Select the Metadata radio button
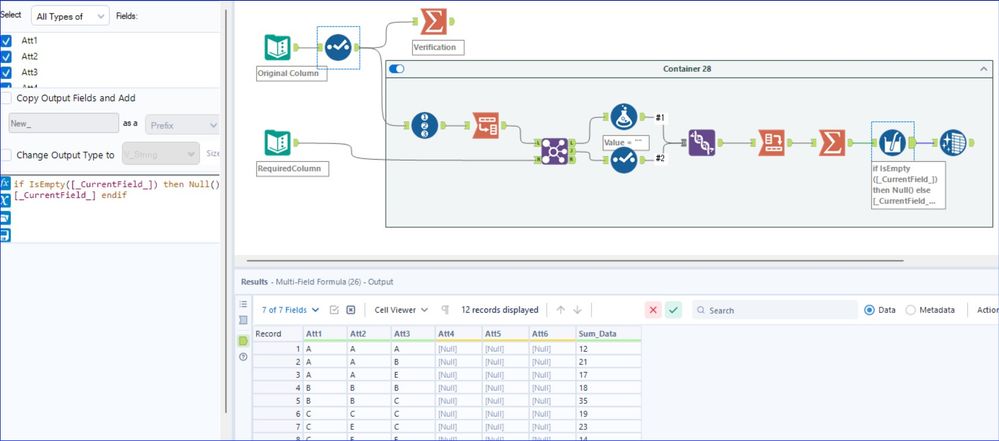 [910, 310]
